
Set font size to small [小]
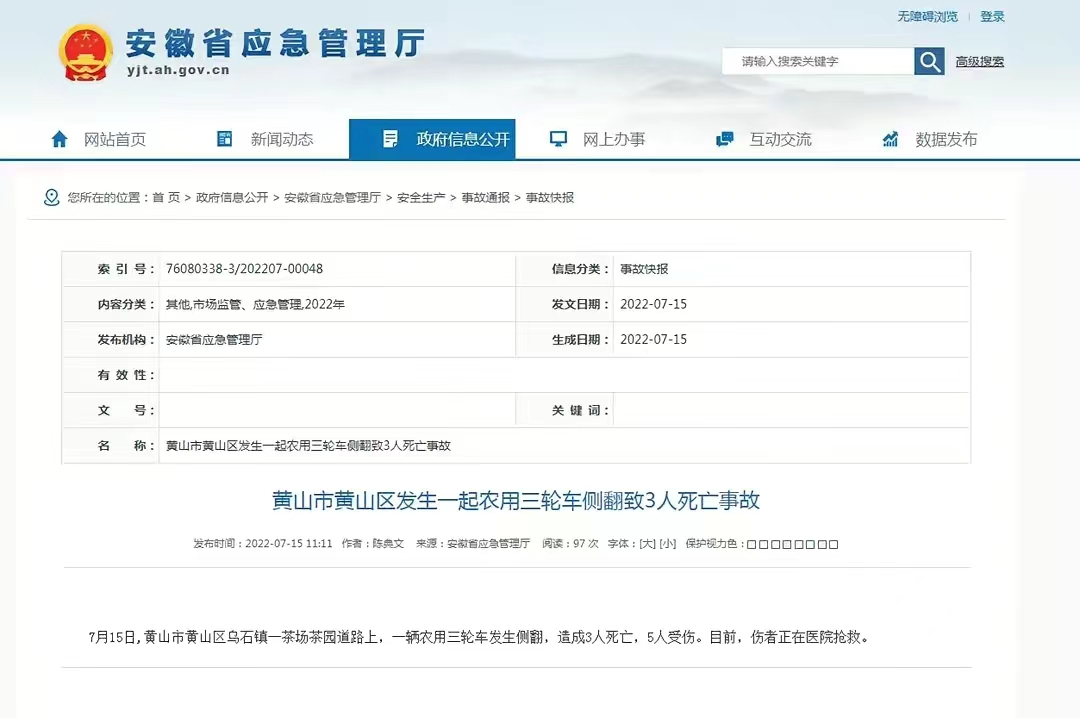(667, 544)
